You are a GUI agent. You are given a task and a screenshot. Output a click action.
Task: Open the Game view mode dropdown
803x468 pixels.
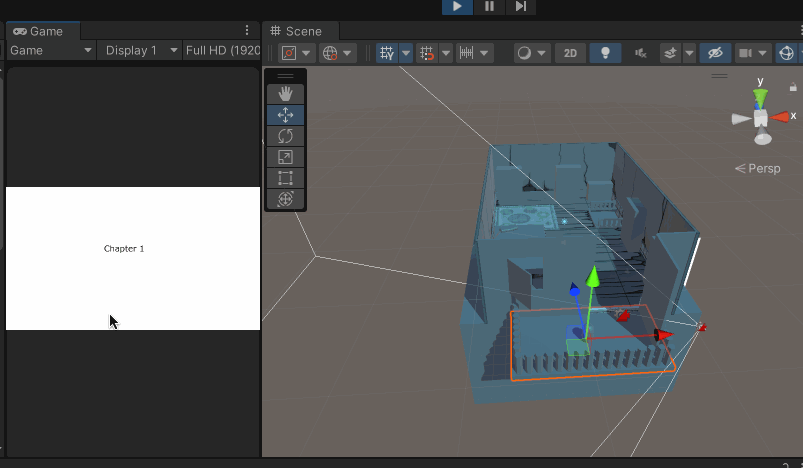coord(50,50)
